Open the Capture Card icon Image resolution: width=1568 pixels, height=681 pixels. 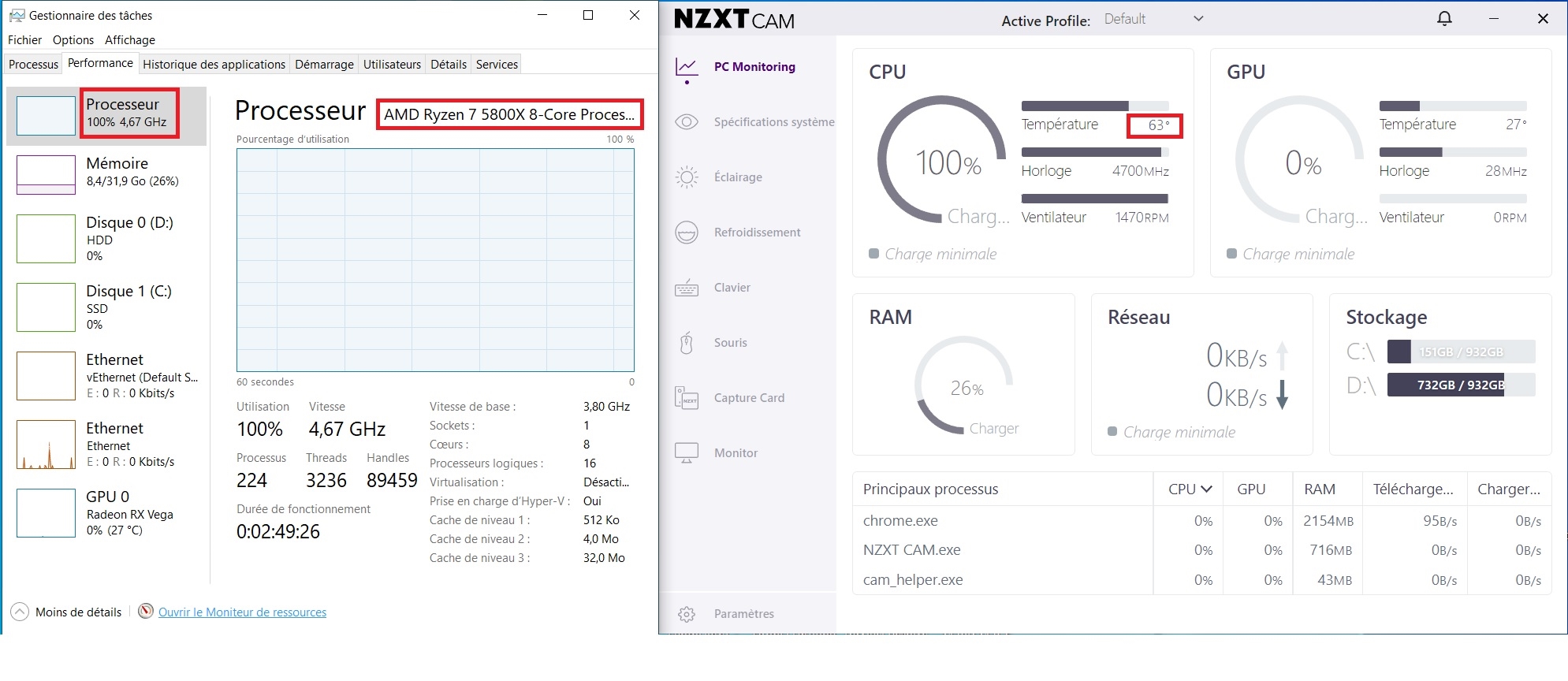click(x=687, y=398)
